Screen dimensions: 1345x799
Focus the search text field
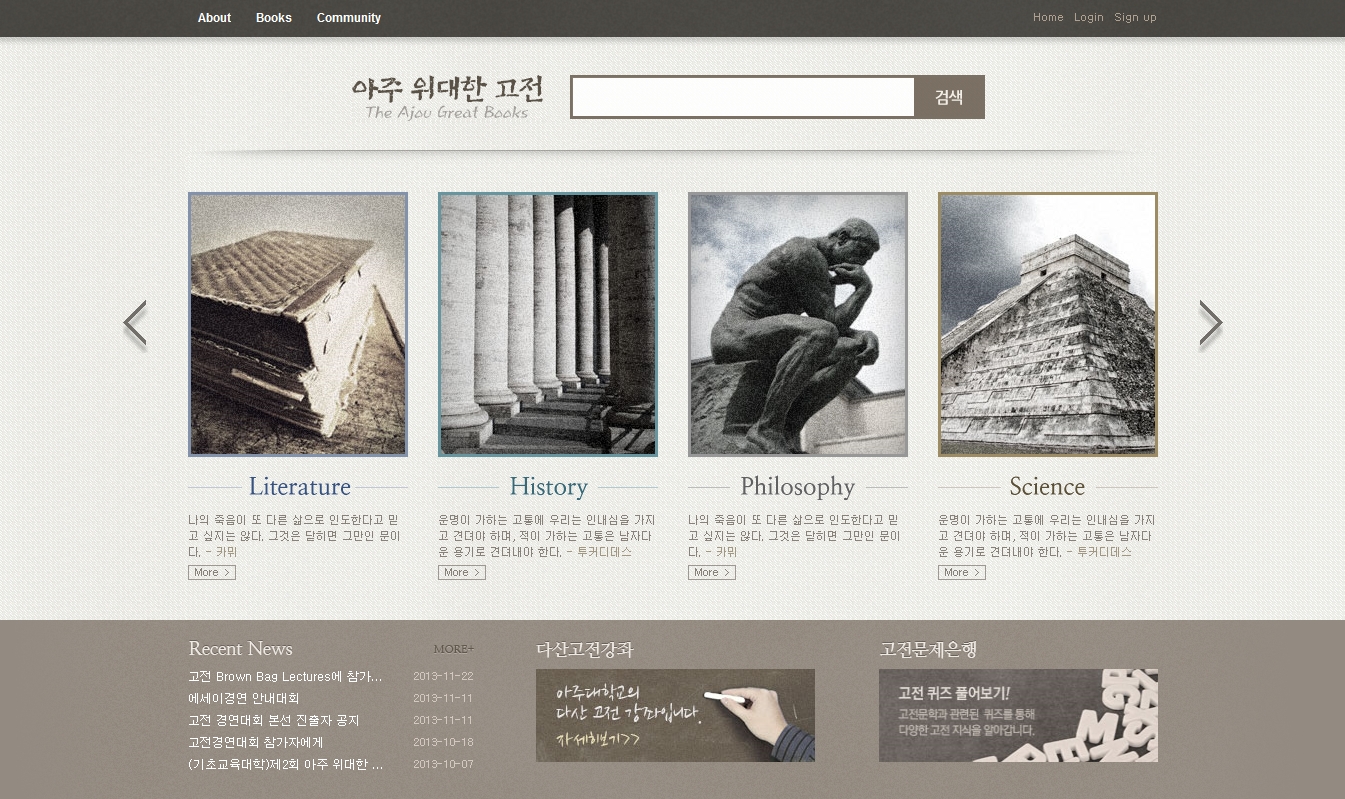pos(743,97)
